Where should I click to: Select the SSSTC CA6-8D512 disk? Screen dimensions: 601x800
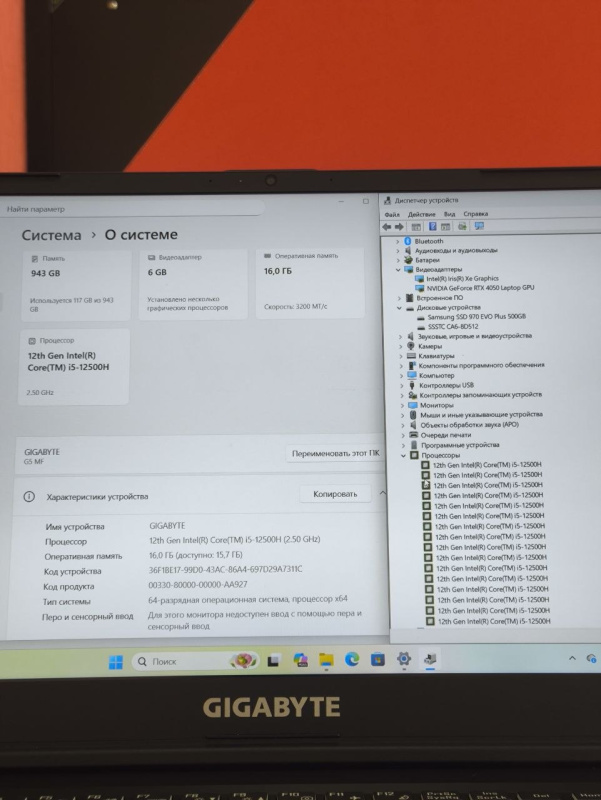tap(453, 327)
